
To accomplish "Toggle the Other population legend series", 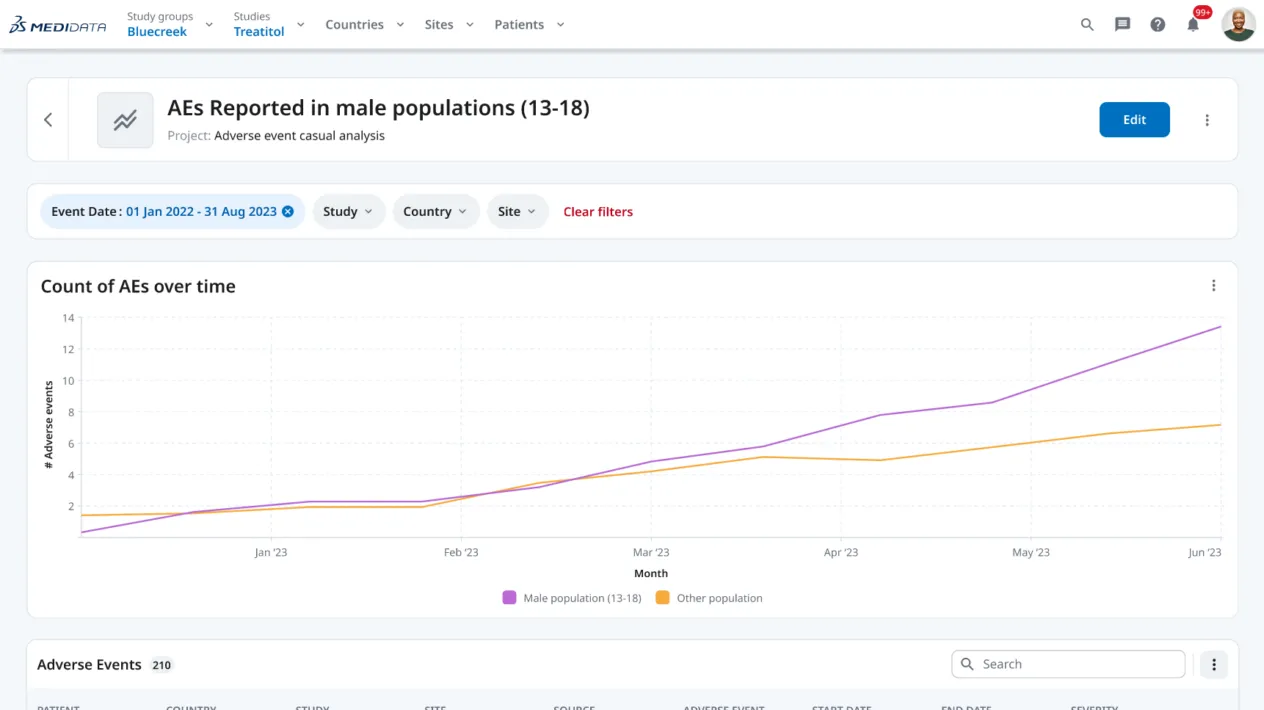I will (x=708, y=597).
